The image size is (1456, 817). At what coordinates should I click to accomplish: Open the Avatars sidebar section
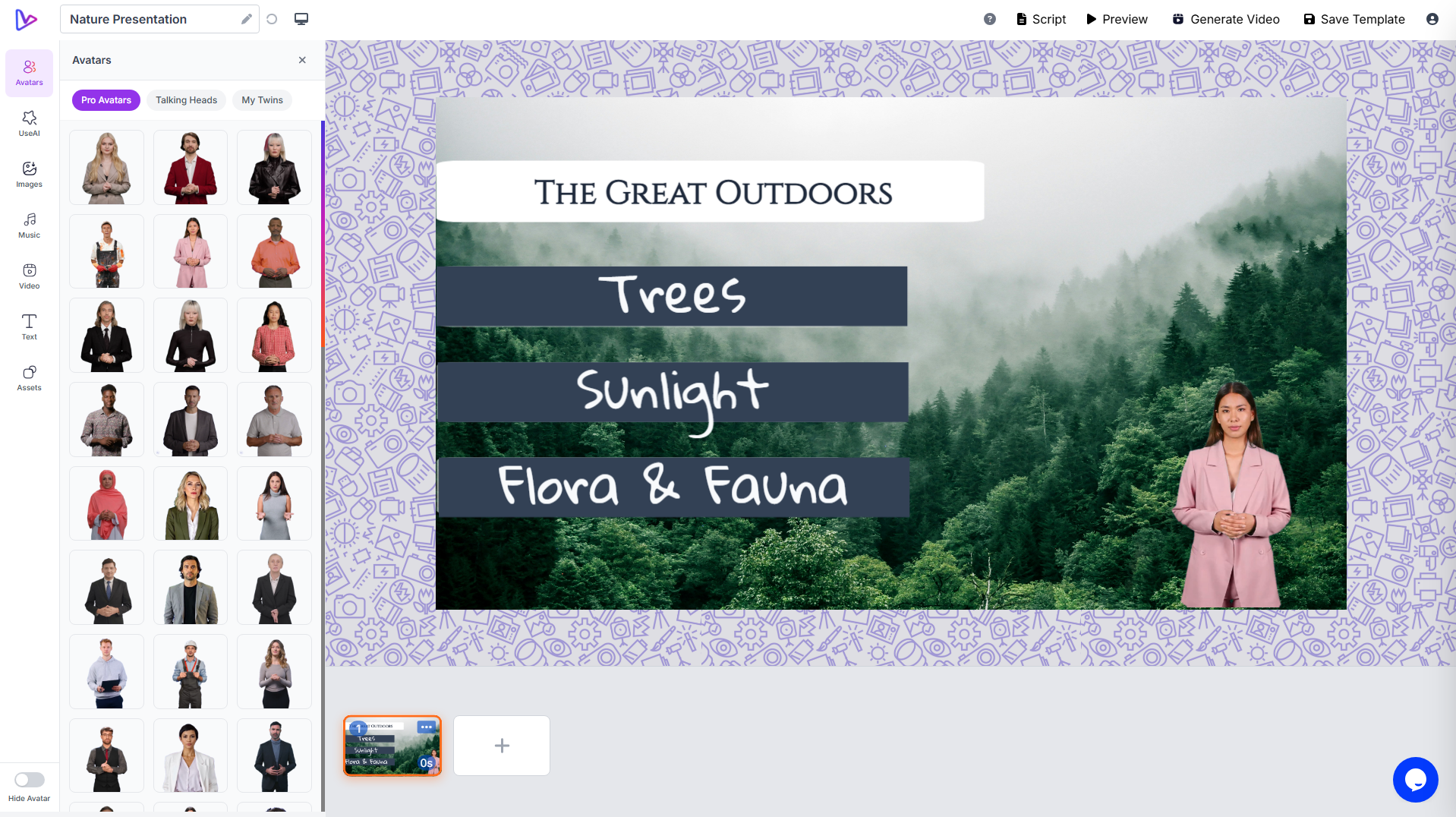pos(29,73)
